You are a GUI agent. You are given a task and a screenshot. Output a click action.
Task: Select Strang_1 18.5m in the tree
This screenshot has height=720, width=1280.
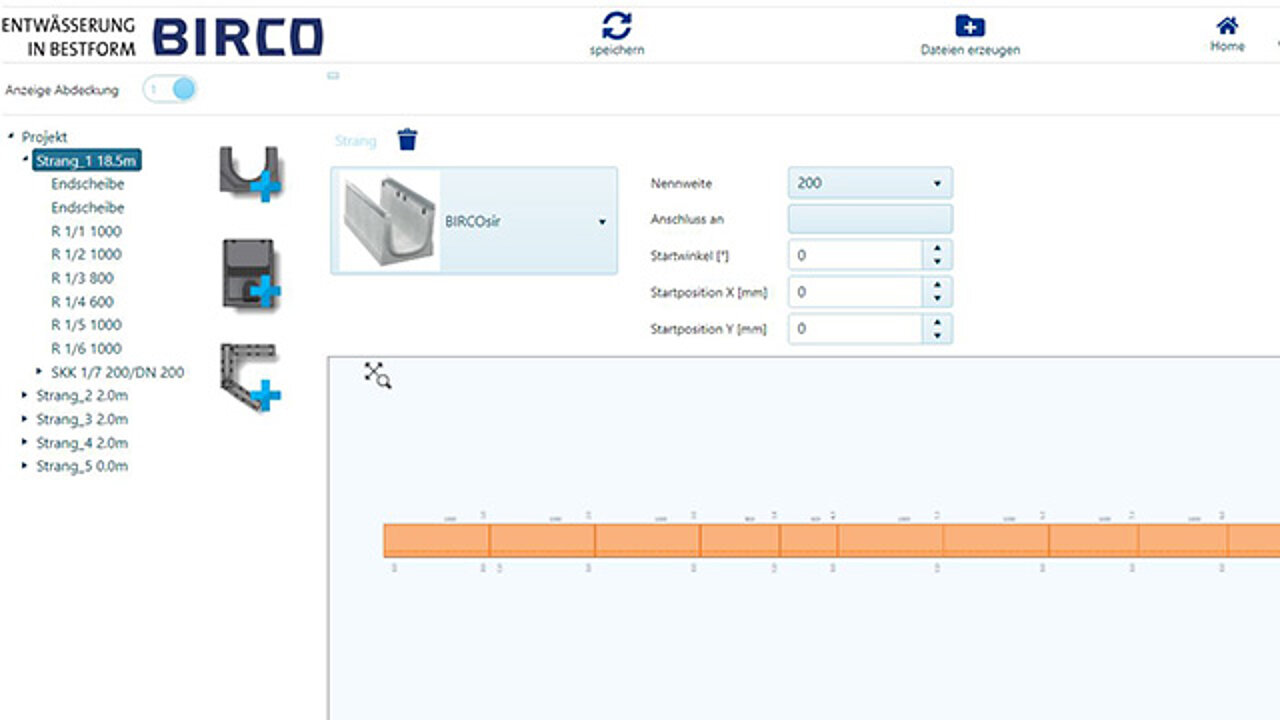point(87,160)
